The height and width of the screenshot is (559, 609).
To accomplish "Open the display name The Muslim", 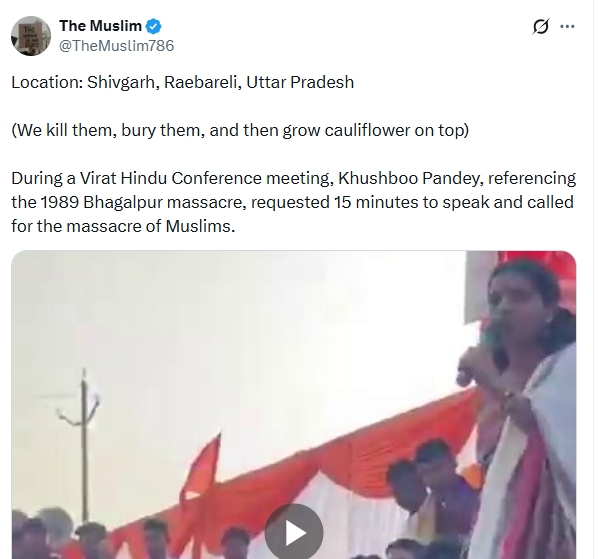I will 100,26.
